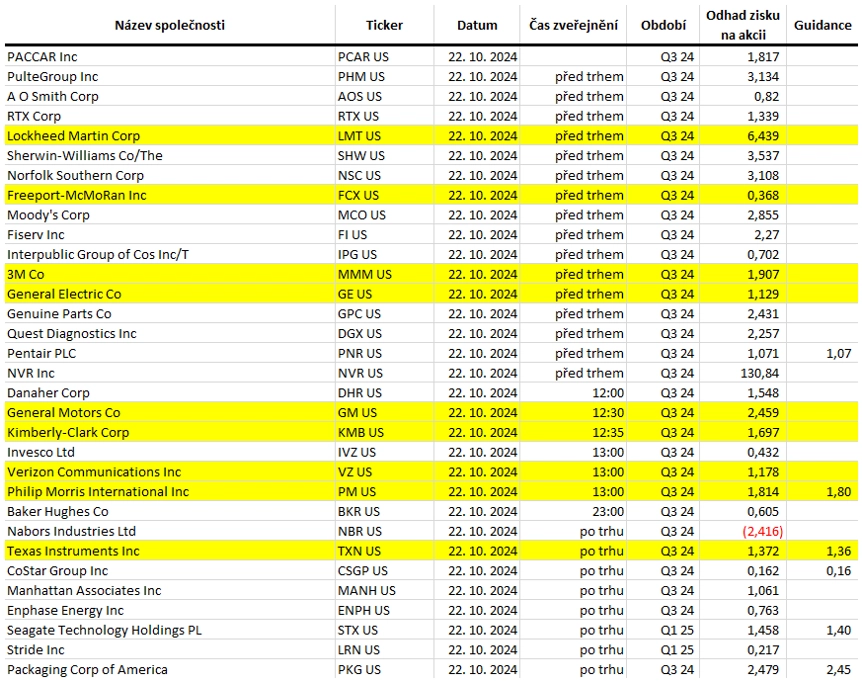Select the Kimberly-Clark 12:35 time cell
862x683 pixels.
(573, 432)
